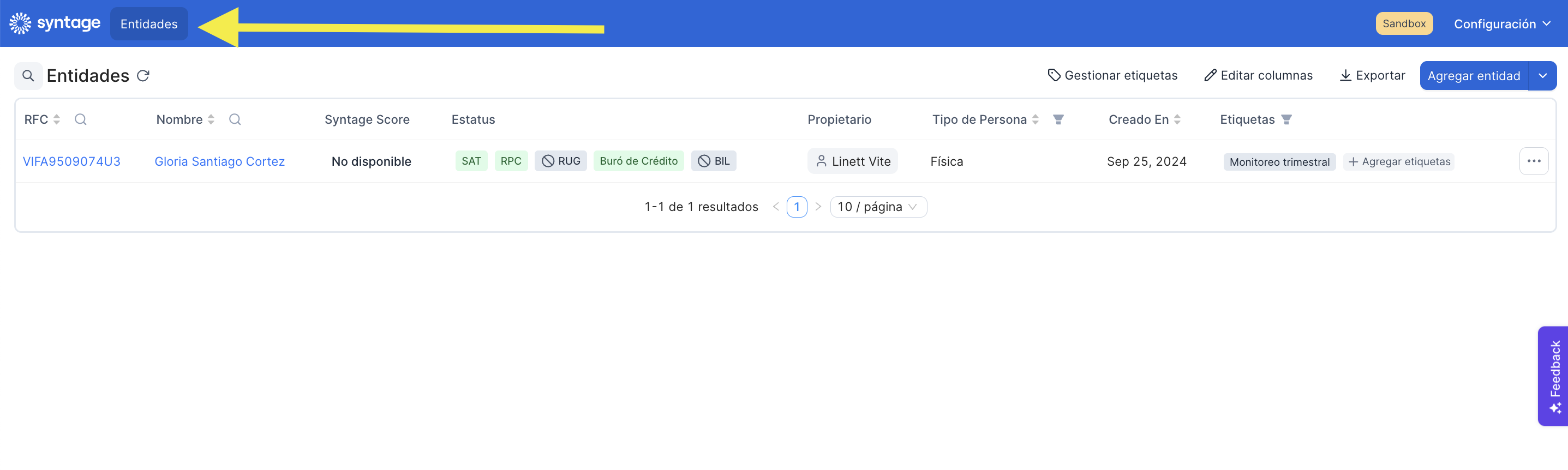Sort the table by RFC column
Image resolution: width=1568 pixels, height=470 pixels.
tap(57, 119)
